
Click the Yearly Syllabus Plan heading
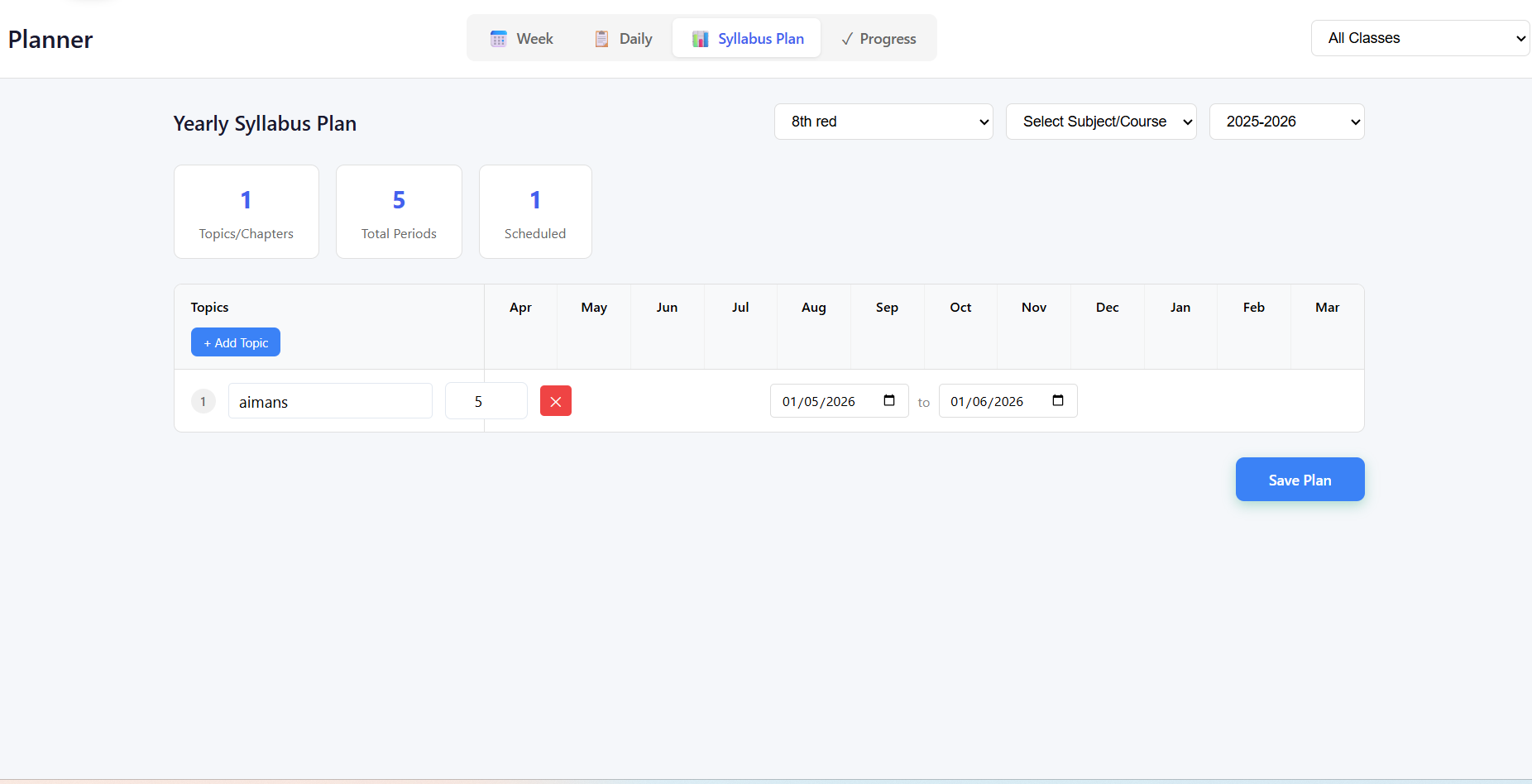[265, 123]
